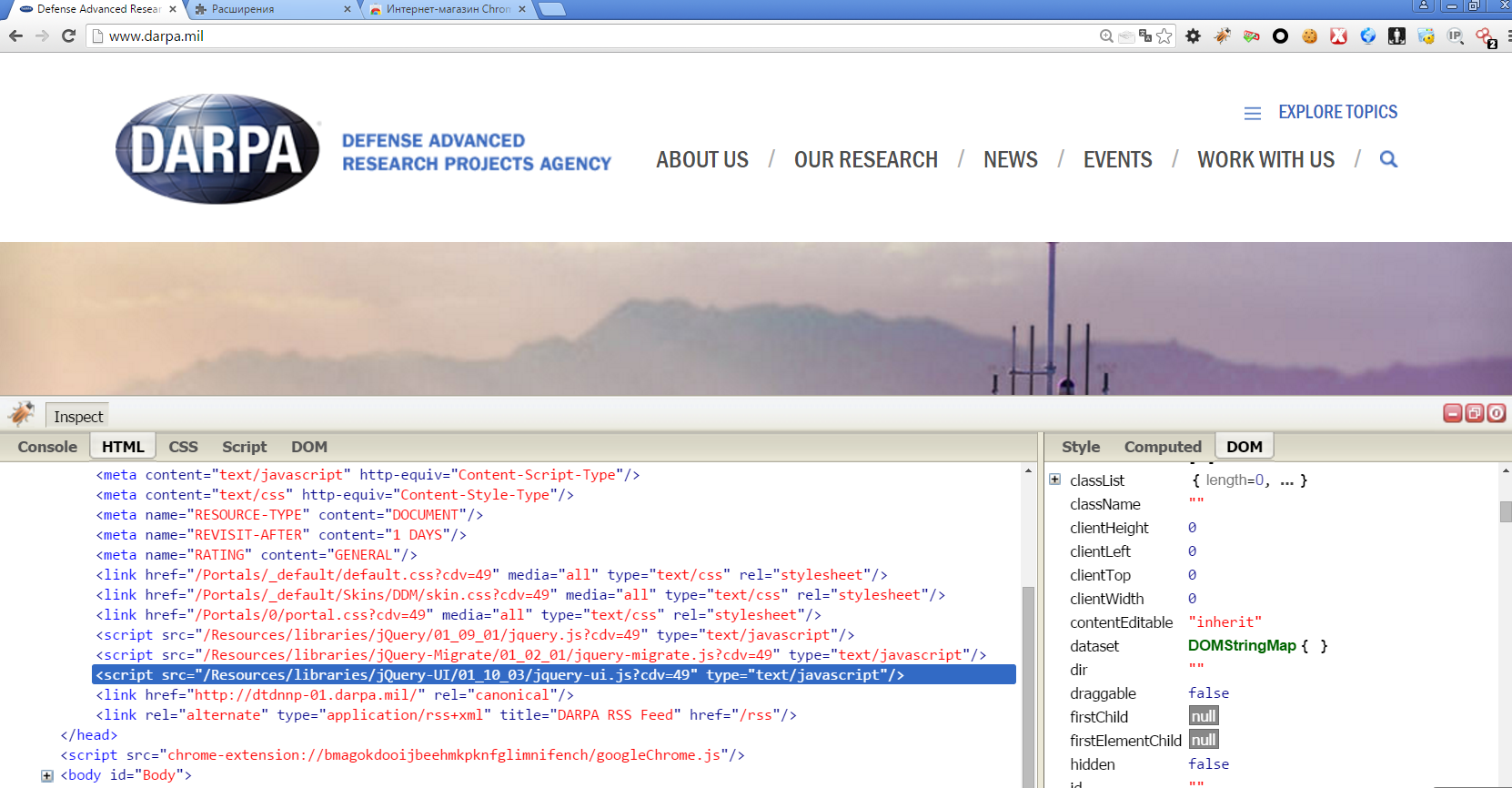The height and width of the screenshot is (788, 1512).
Task: Select the meta name="RATING" node
Action: [257, 554]
